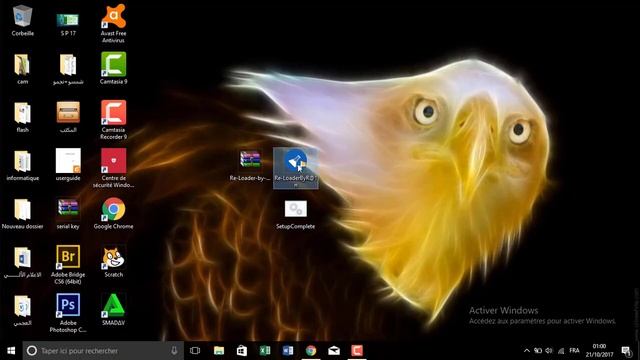The height and width of the screenshot is (360, 640).
Task: Open the Corbeille recycle bin icon
Action: (22, 20)
